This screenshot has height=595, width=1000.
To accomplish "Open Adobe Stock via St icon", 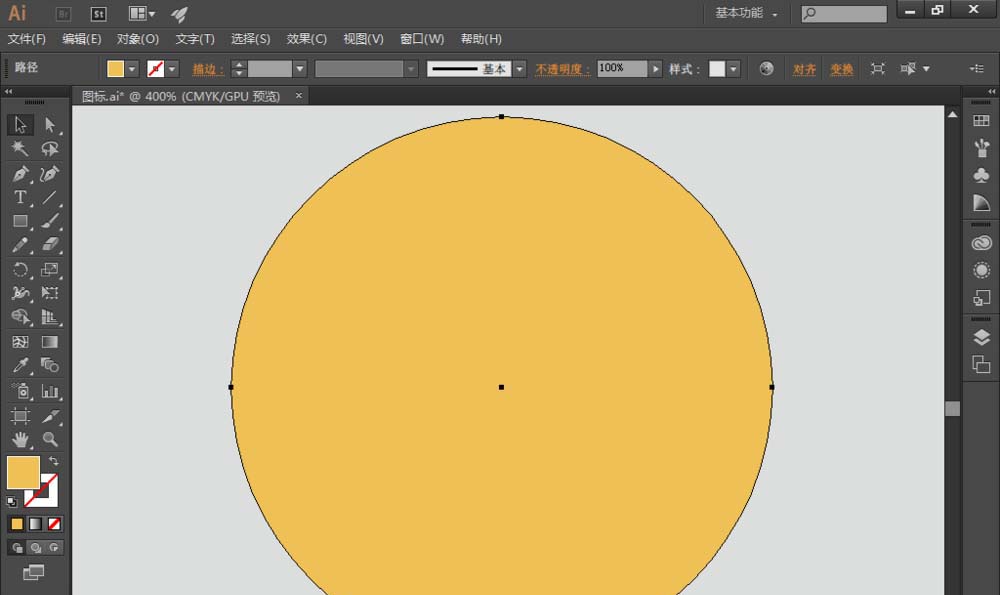I will point(98,14).
